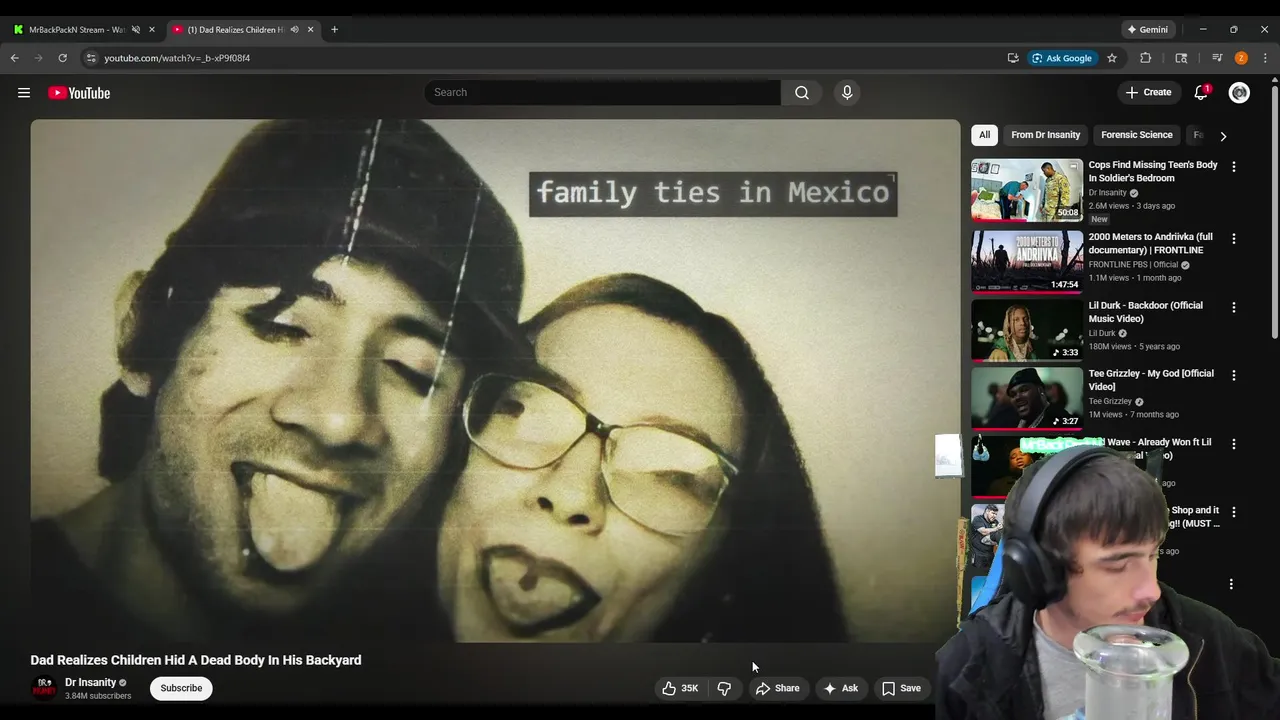Open 2000 Meters to Andriivka thumbnail
Image resolution: width=1280 pixels, height=720 pixels.
click(1027, 262)
